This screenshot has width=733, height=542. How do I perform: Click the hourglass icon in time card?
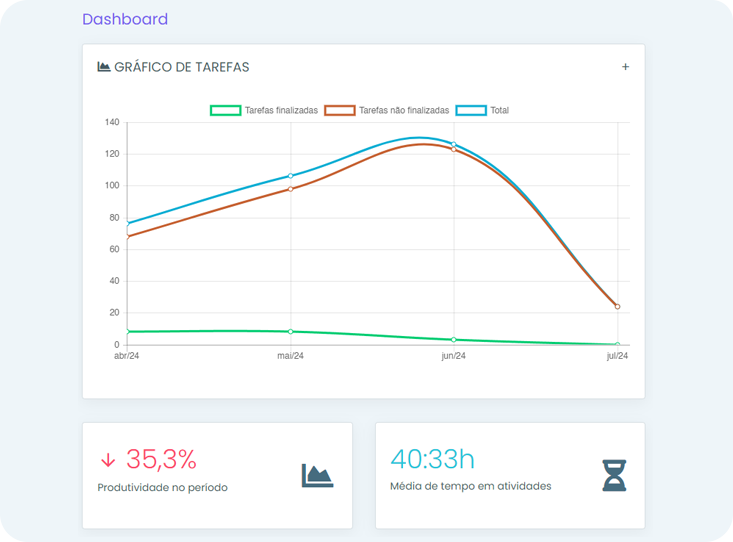pyautogui.click(x=614, y=475)
